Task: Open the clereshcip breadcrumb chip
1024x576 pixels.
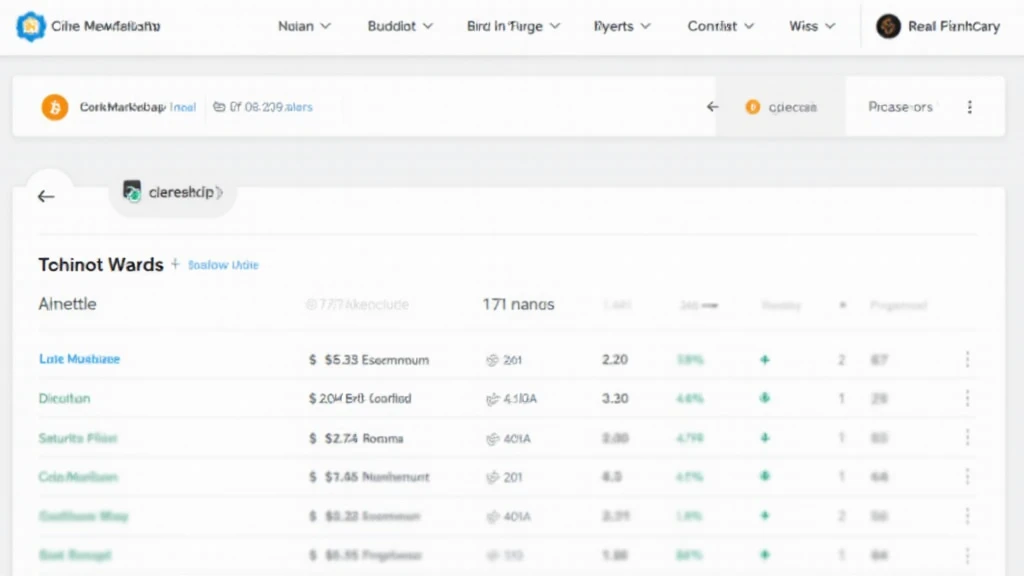Action: point(172,192)
